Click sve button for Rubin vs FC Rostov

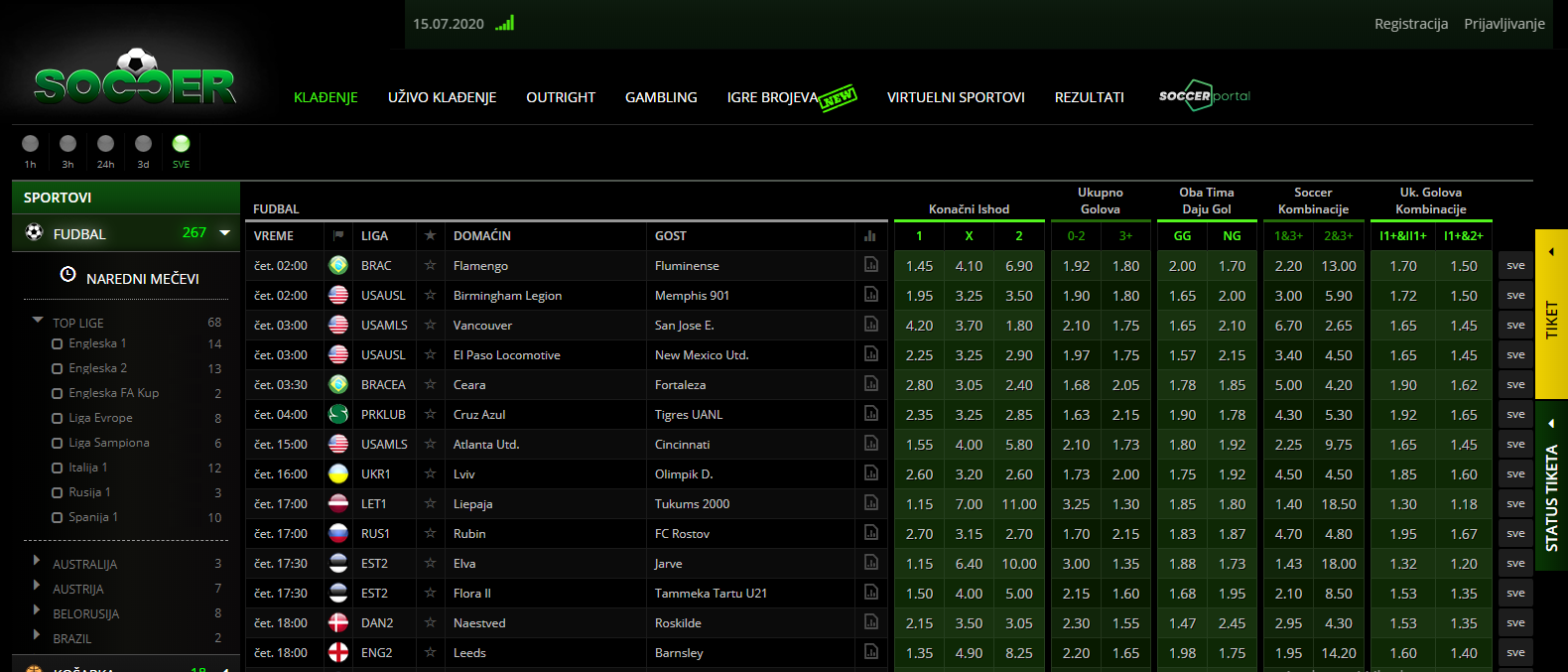coord(1515,533)
